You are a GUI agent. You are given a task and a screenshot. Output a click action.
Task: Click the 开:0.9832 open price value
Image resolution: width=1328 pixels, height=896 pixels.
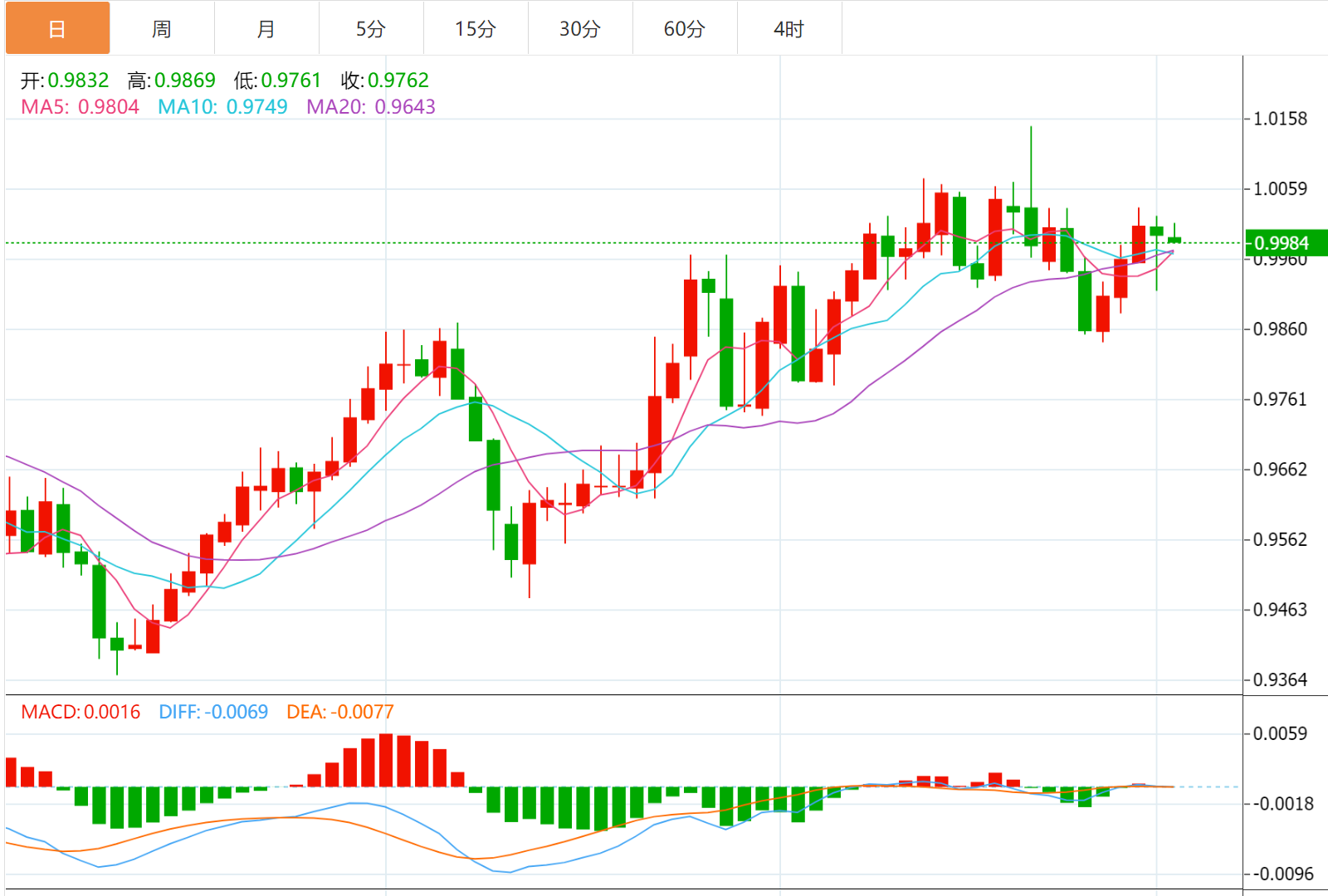65,80
